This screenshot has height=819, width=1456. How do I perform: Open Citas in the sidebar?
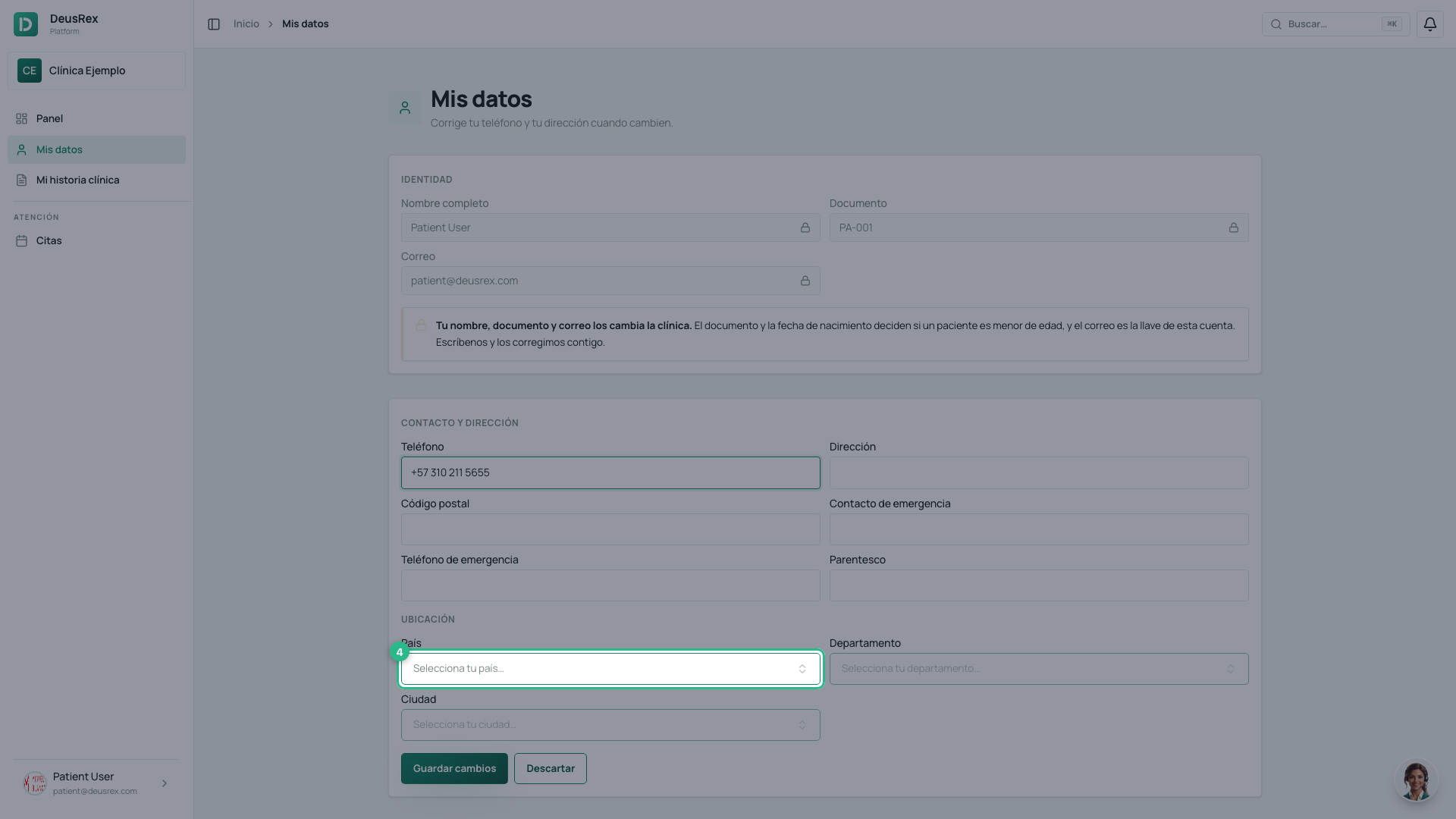[96, 241]
